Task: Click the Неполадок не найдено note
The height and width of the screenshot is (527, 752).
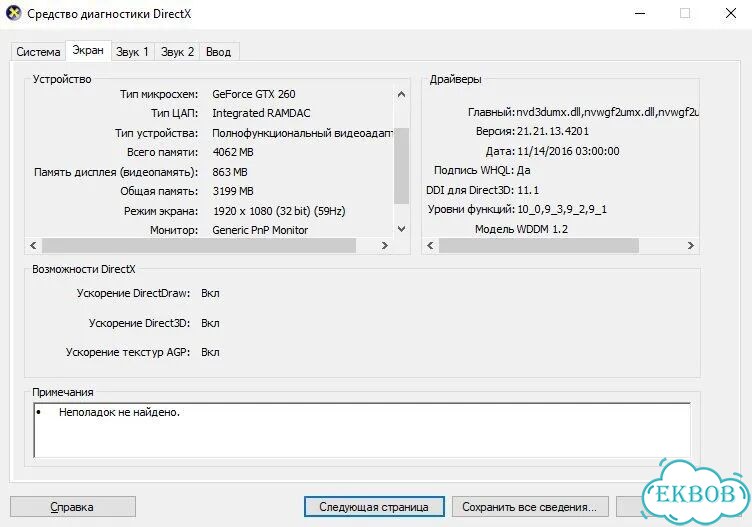Action: pos(119,412)
